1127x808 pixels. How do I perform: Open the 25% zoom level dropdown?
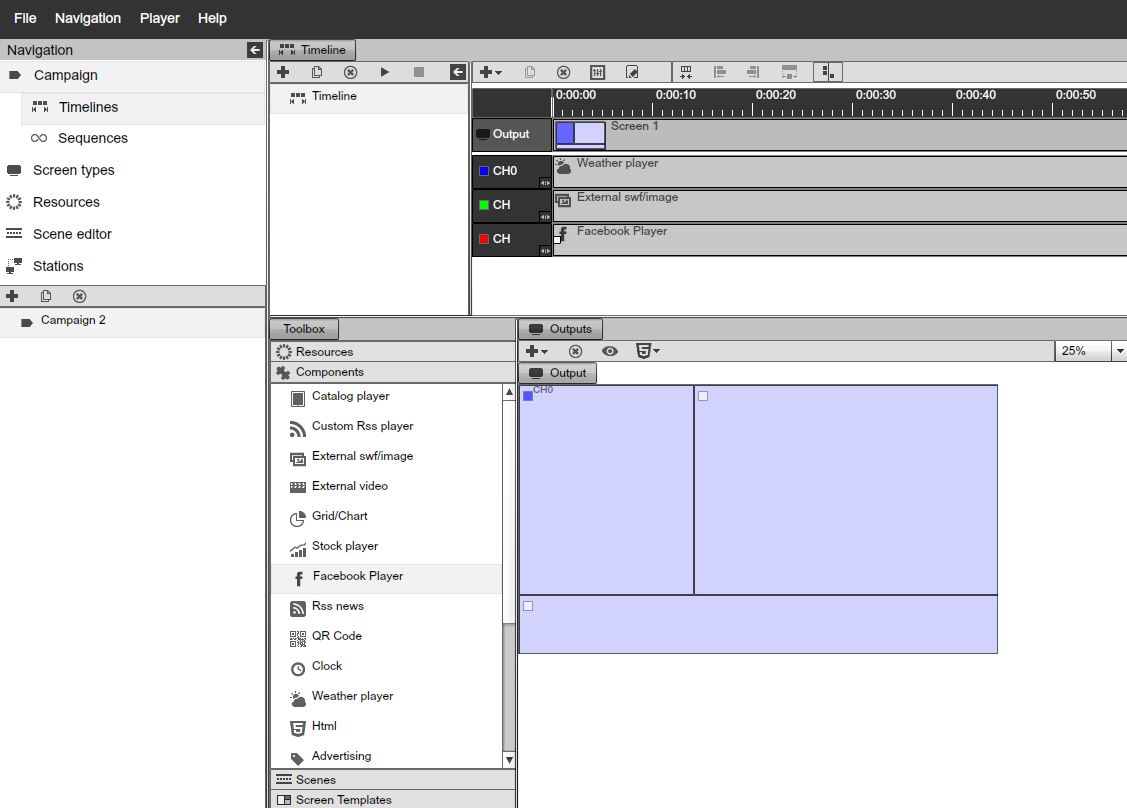pos(1119,351)
